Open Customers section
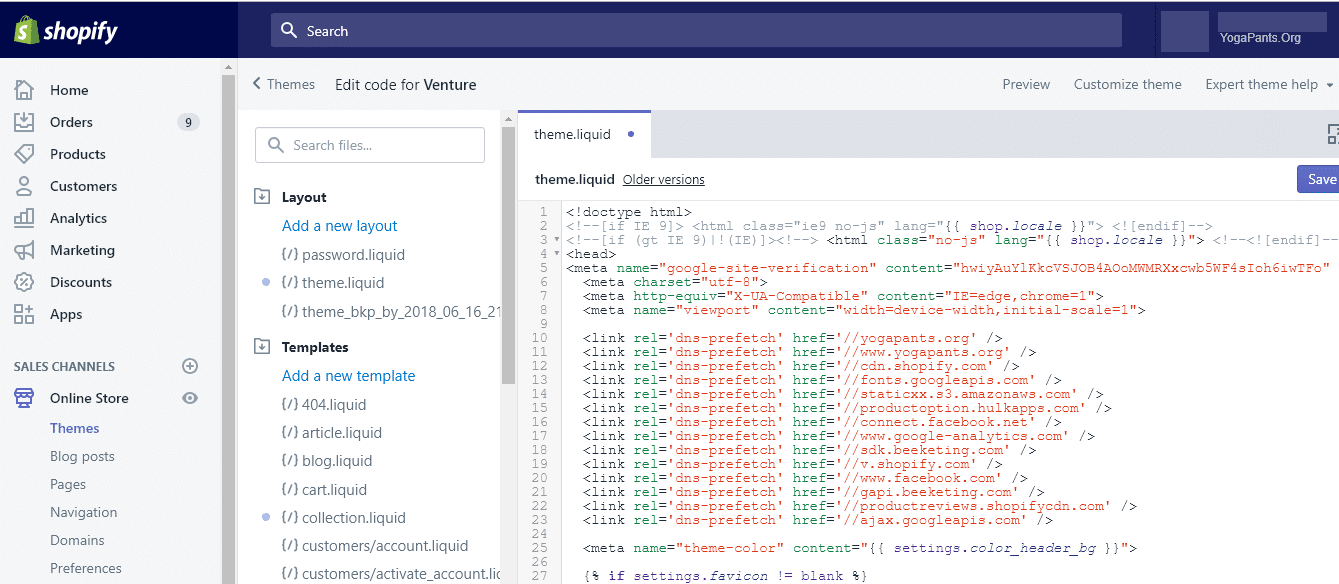 [x=83, y=186]
